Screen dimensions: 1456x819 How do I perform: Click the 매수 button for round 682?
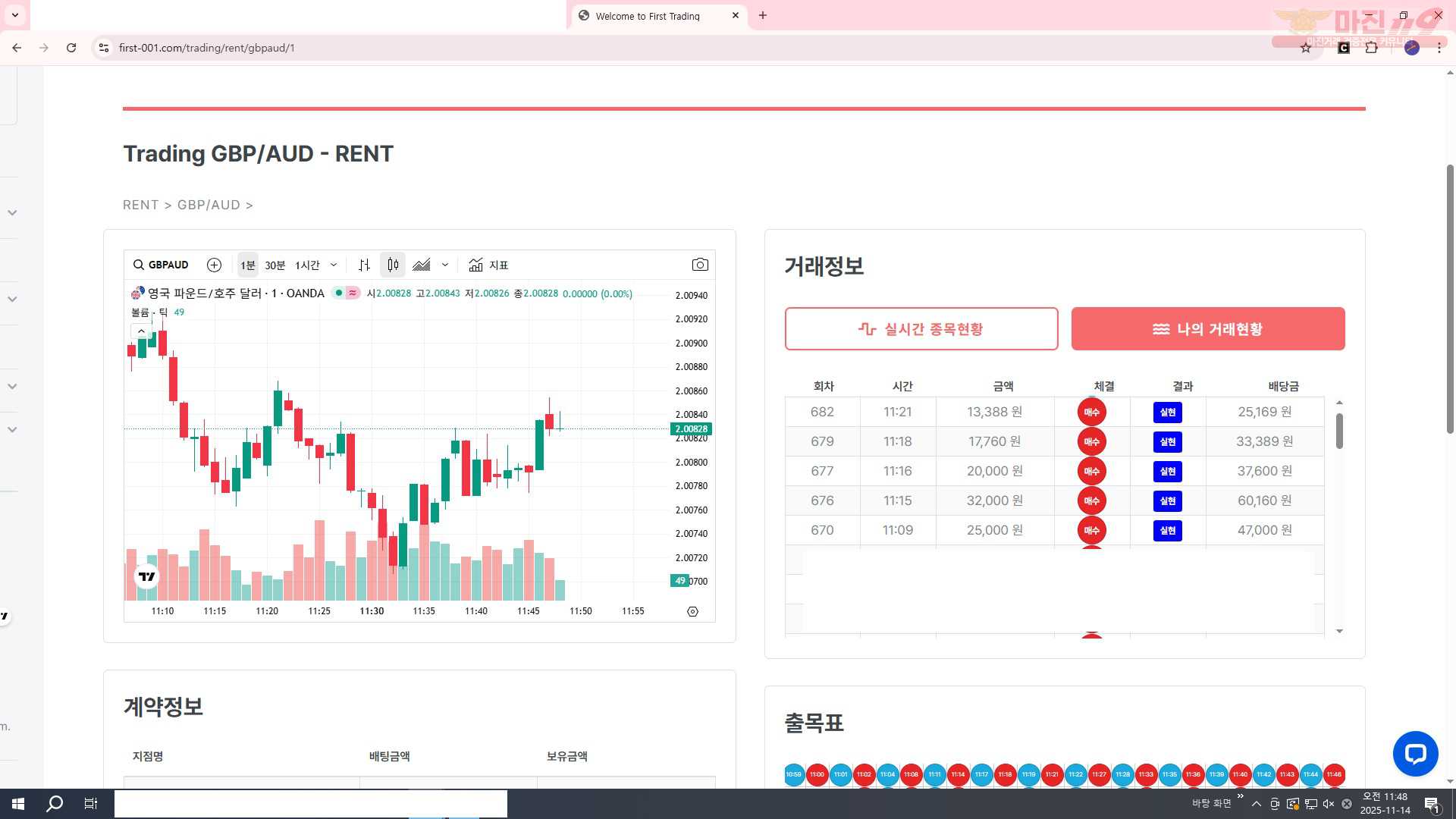point(1091,412)
